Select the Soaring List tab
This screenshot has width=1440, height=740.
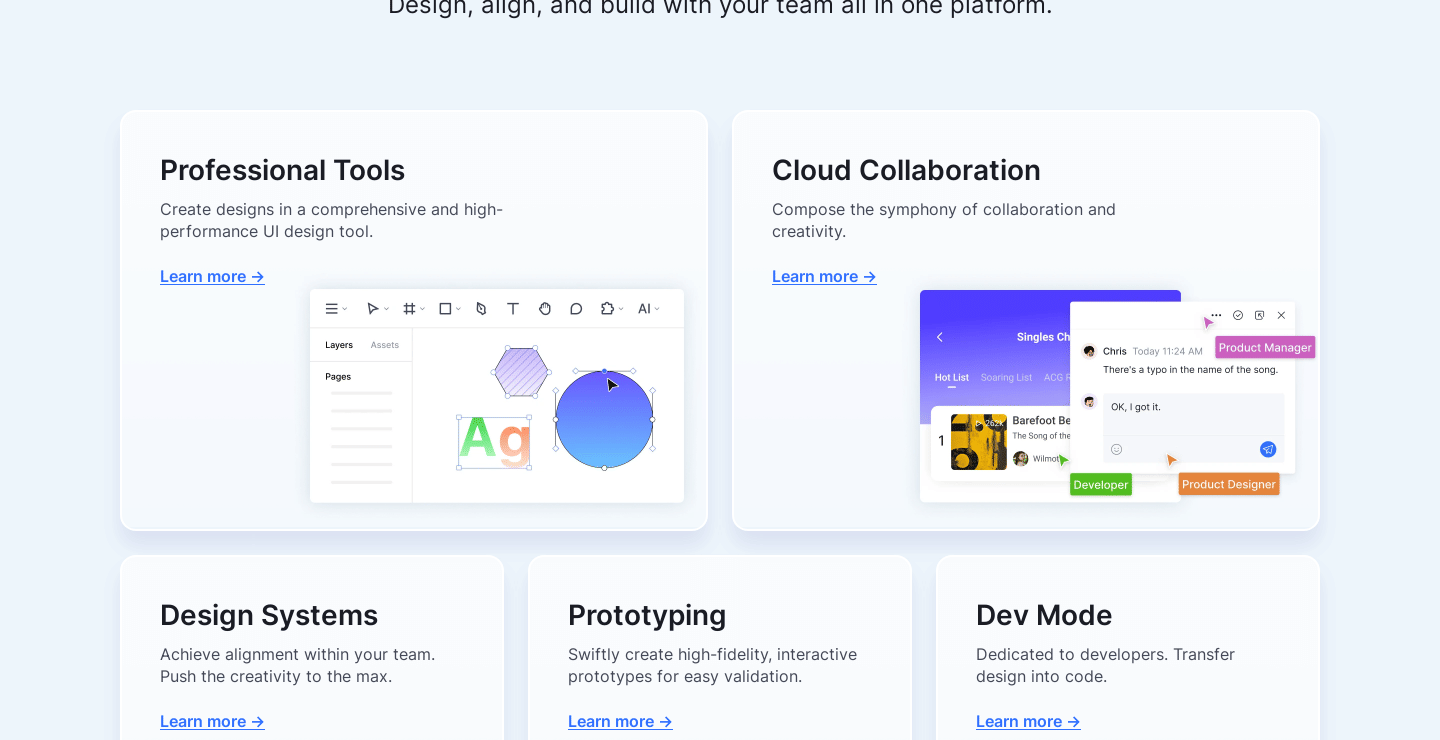[1006, 378]
